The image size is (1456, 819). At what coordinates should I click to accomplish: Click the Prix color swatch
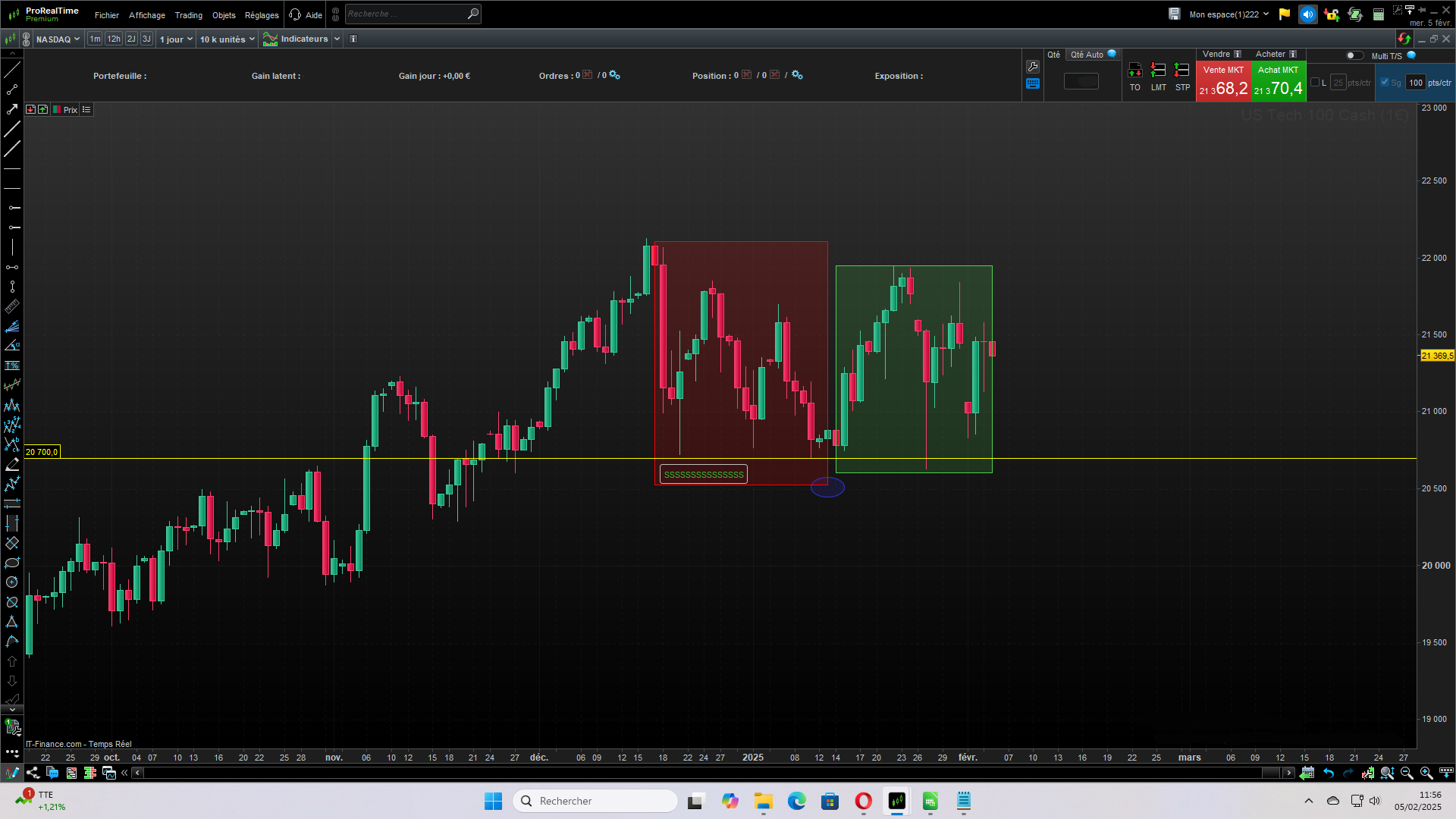(57, 110)
